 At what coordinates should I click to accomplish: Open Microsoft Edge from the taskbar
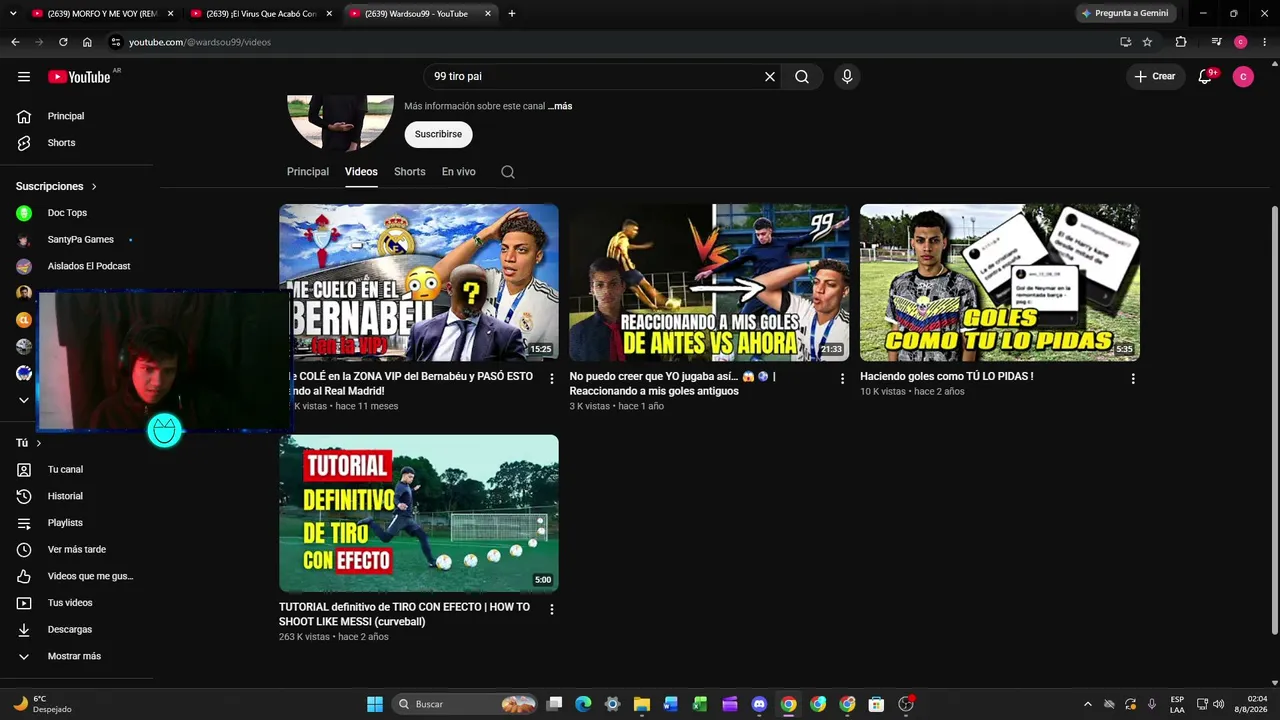click(584, 704)
